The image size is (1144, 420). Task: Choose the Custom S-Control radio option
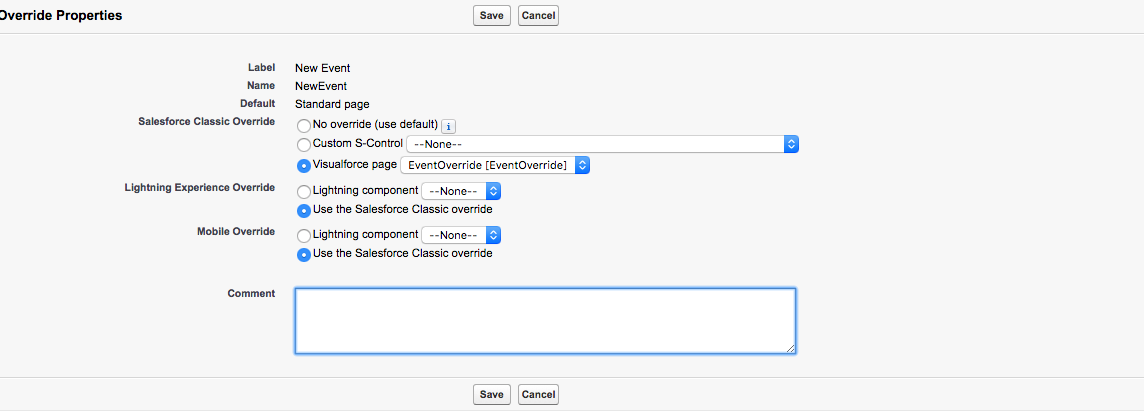(x=304, y=145)
